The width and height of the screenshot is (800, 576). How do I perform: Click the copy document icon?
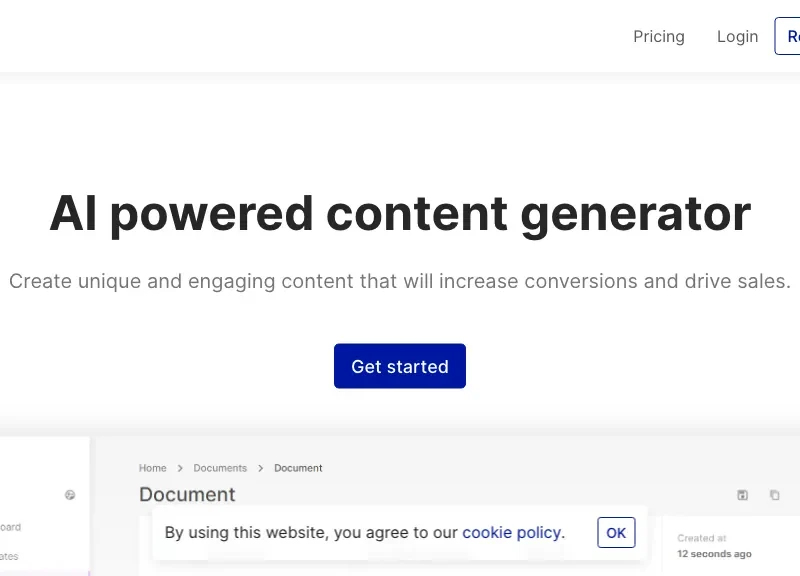tap(774, 495)
